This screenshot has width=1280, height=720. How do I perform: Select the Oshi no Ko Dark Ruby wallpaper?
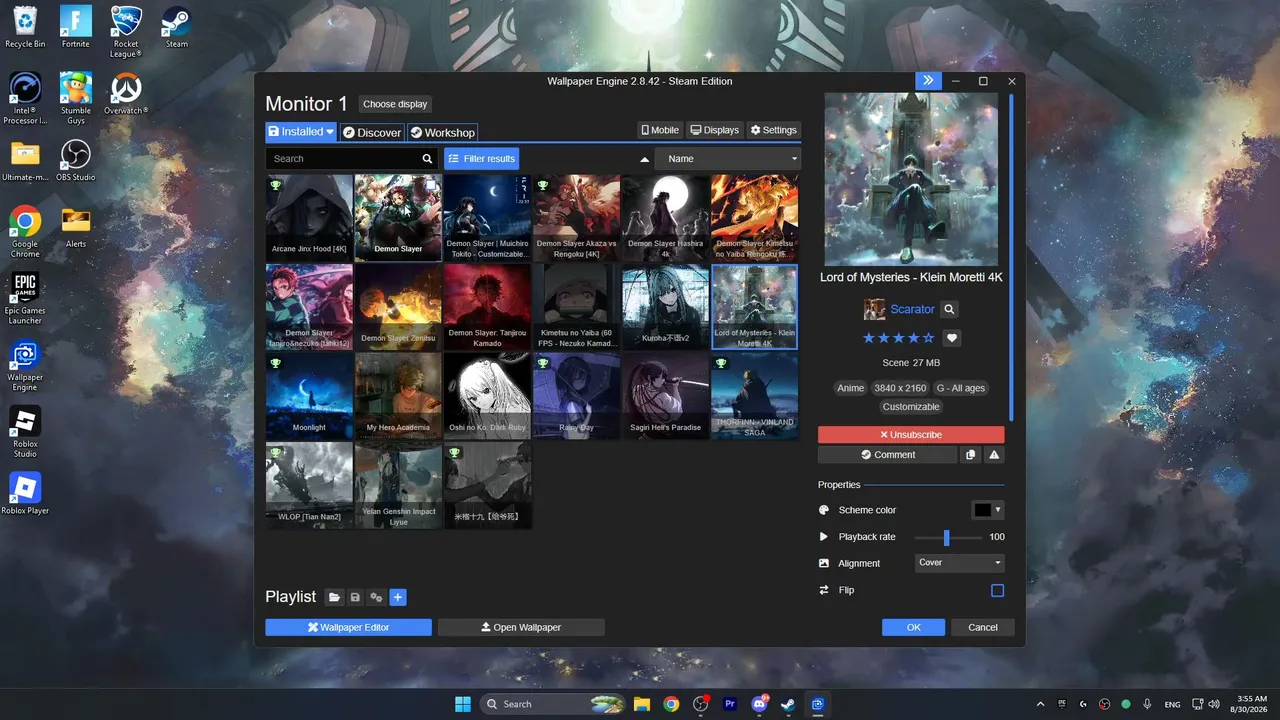487,396
